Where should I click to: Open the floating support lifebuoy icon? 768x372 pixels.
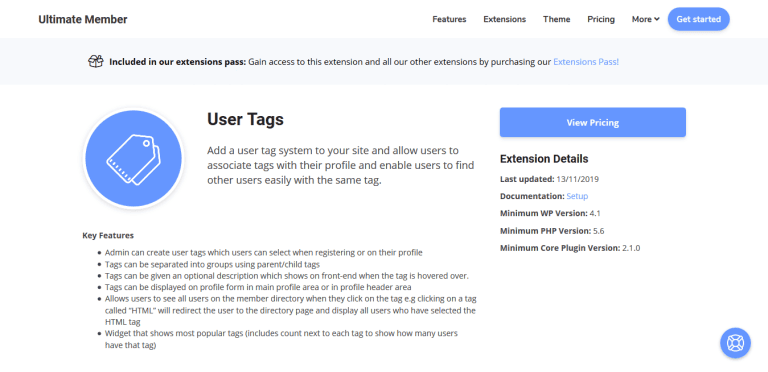click(x=735, y=343)
